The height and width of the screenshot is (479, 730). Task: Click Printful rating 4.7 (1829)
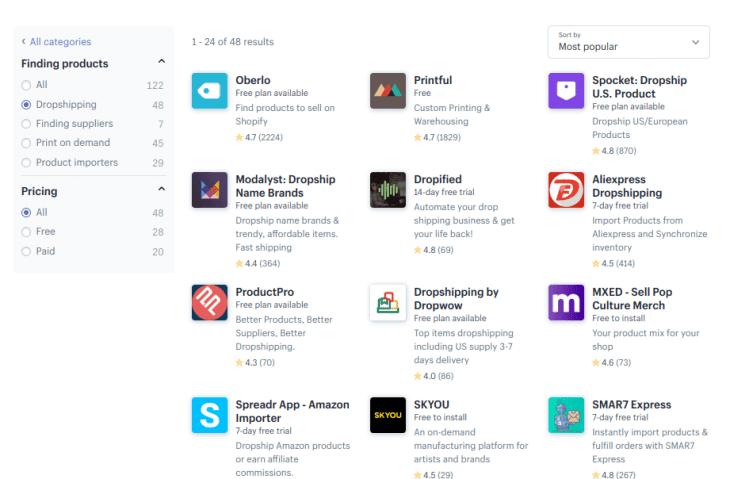point(437,137)
